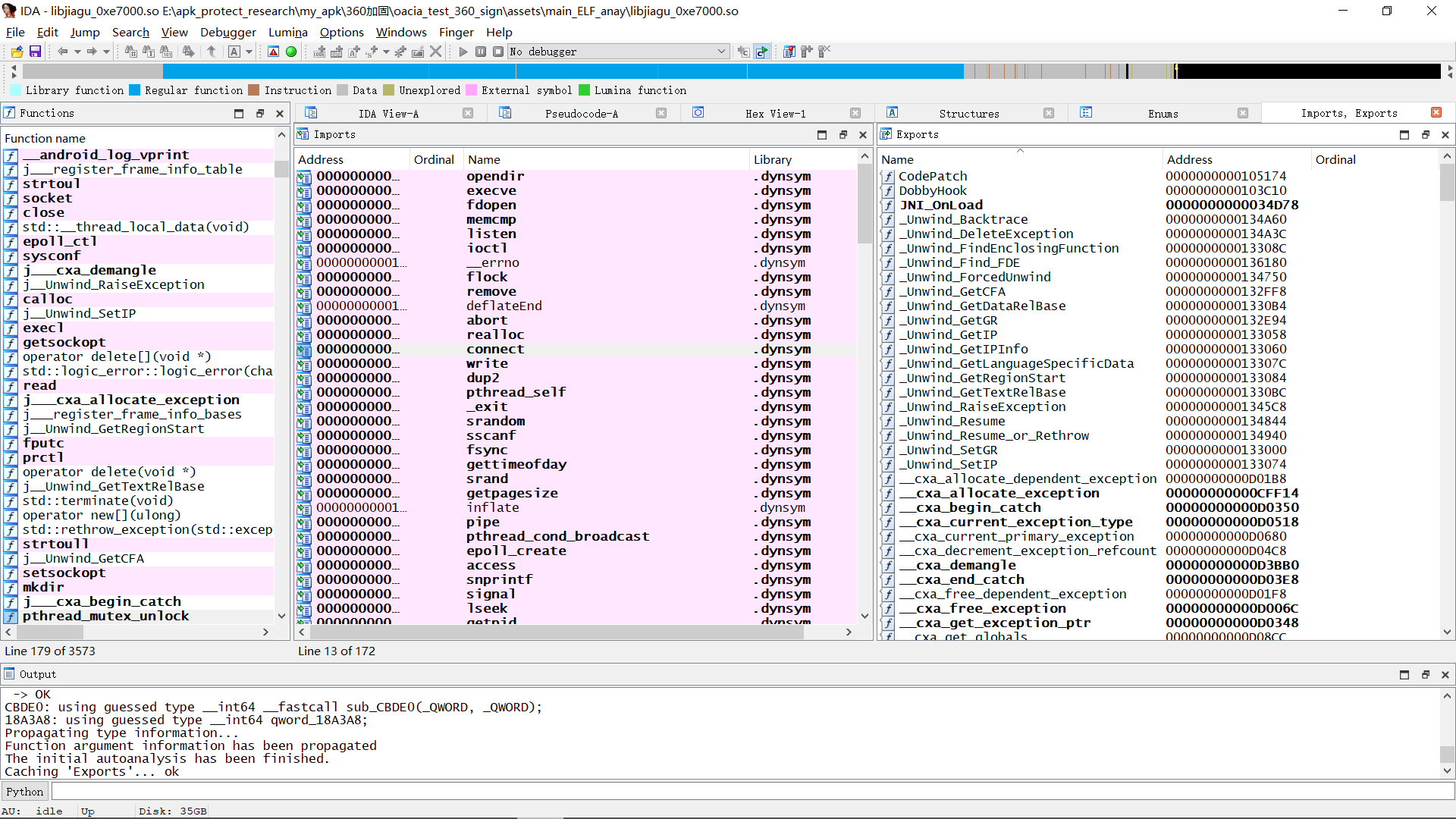Click the Open file toolbar icon
This screenshot has width=1456, height=819.
17,52
